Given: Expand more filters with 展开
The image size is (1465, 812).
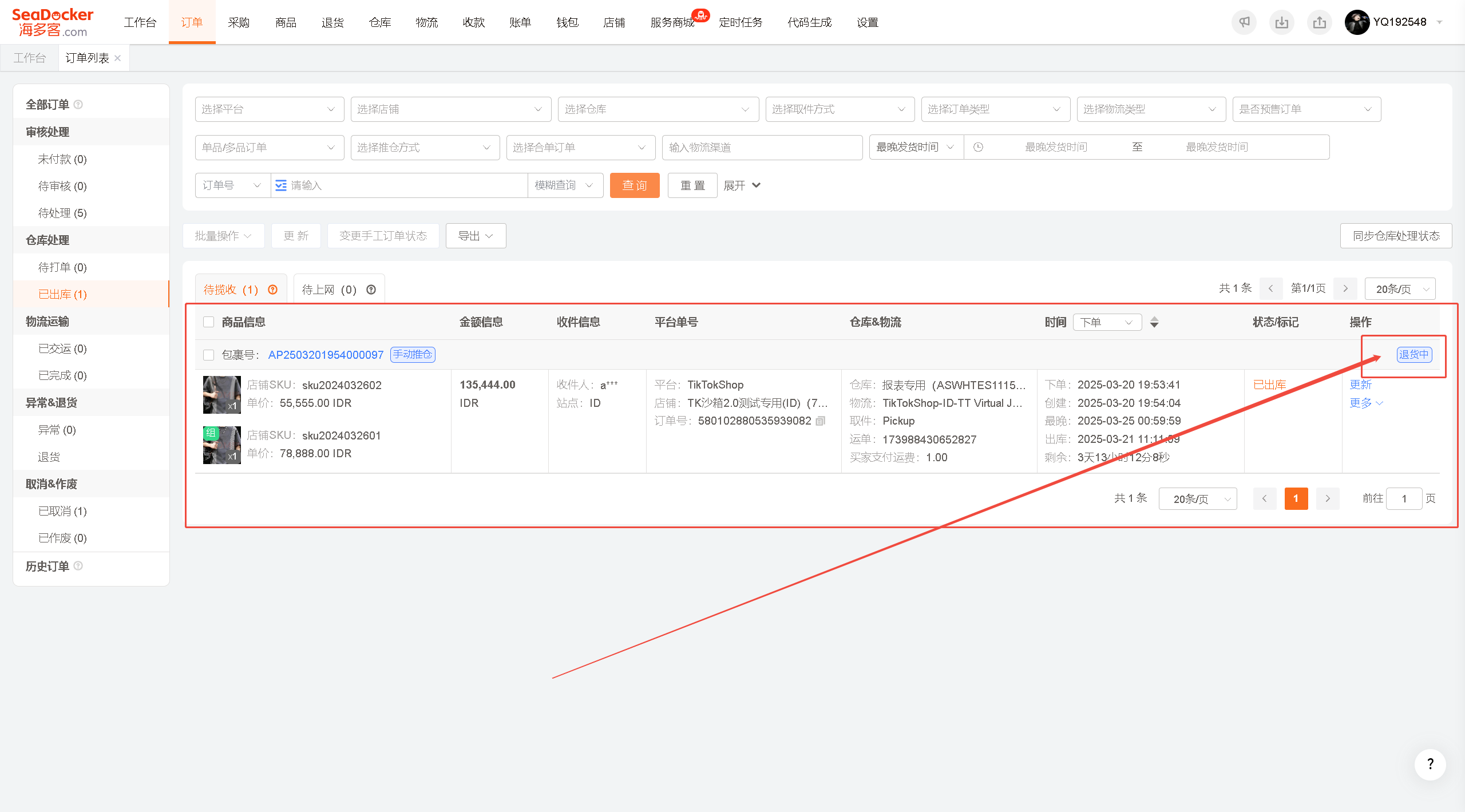Looking at the screenshot, I should [x=742, y=185].
